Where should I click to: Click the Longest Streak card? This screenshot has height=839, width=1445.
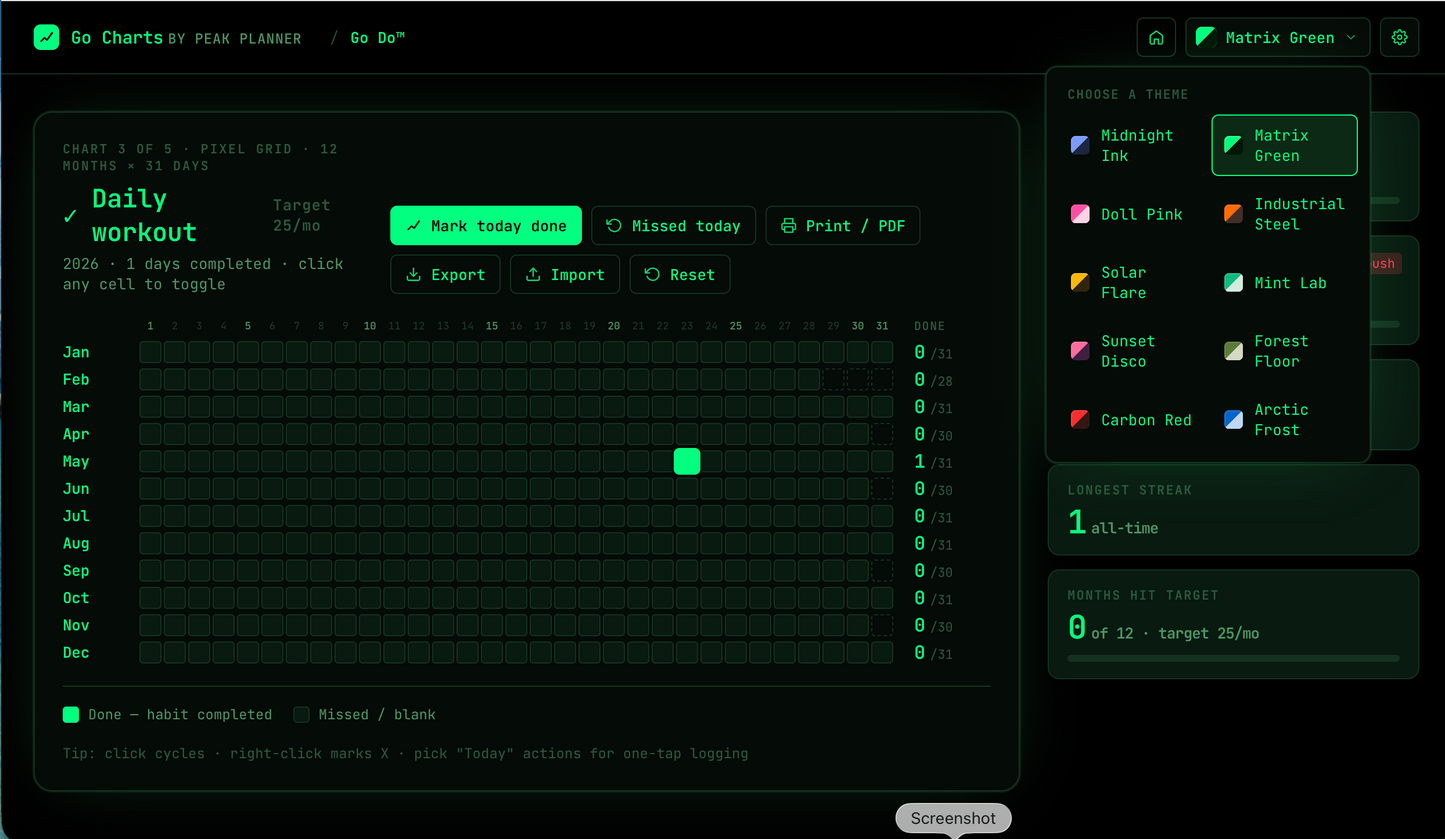point(1233,509)
